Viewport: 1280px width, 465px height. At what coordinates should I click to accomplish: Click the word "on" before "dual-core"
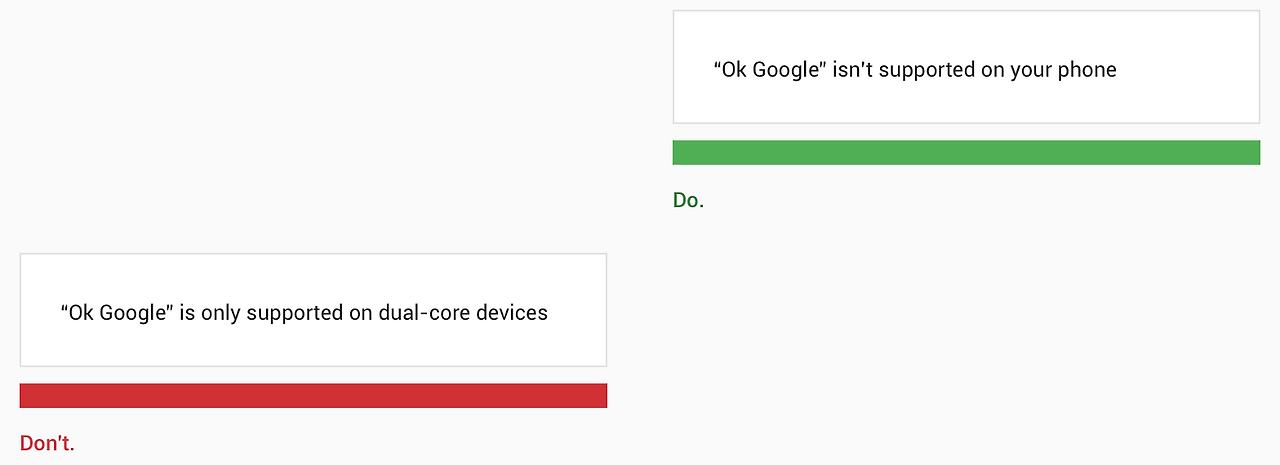[361, 313]
